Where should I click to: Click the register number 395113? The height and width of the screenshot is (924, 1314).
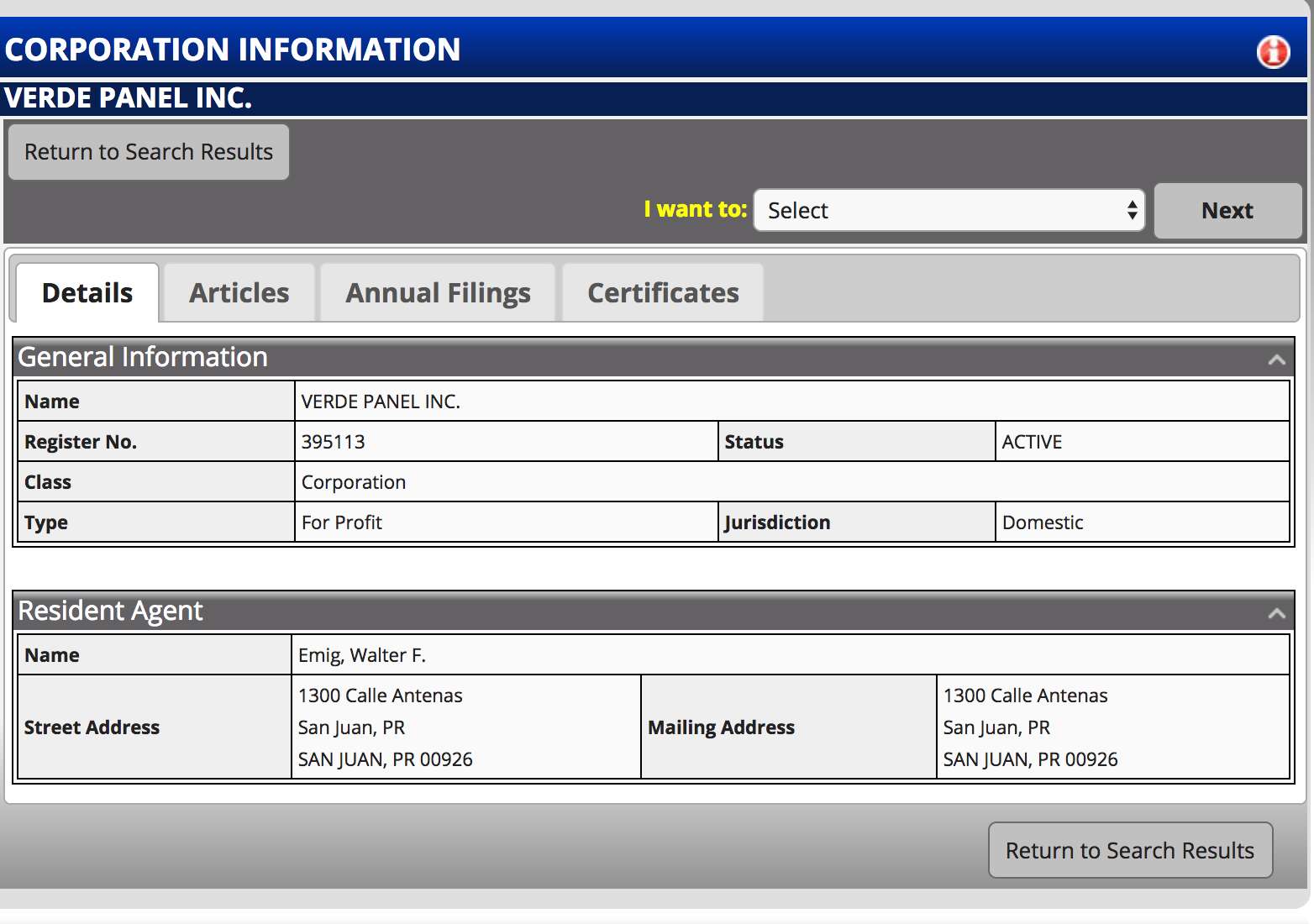coord(334,442)
